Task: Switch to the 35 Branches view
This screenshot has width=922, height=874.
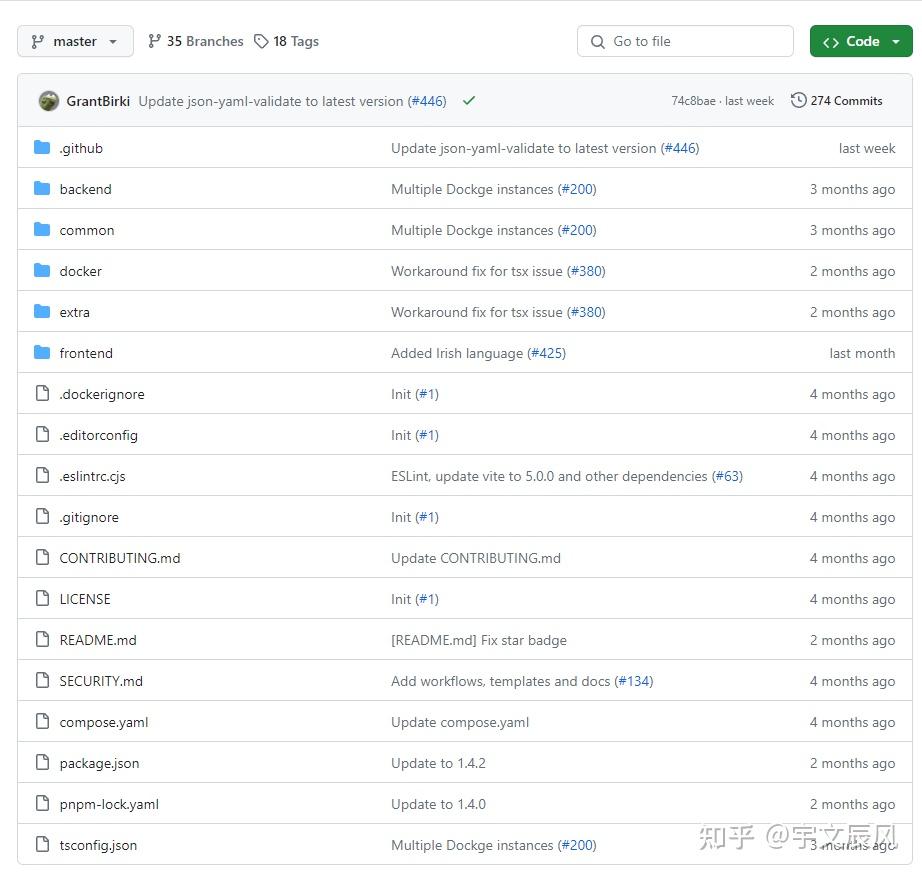Action: (204, 41)
